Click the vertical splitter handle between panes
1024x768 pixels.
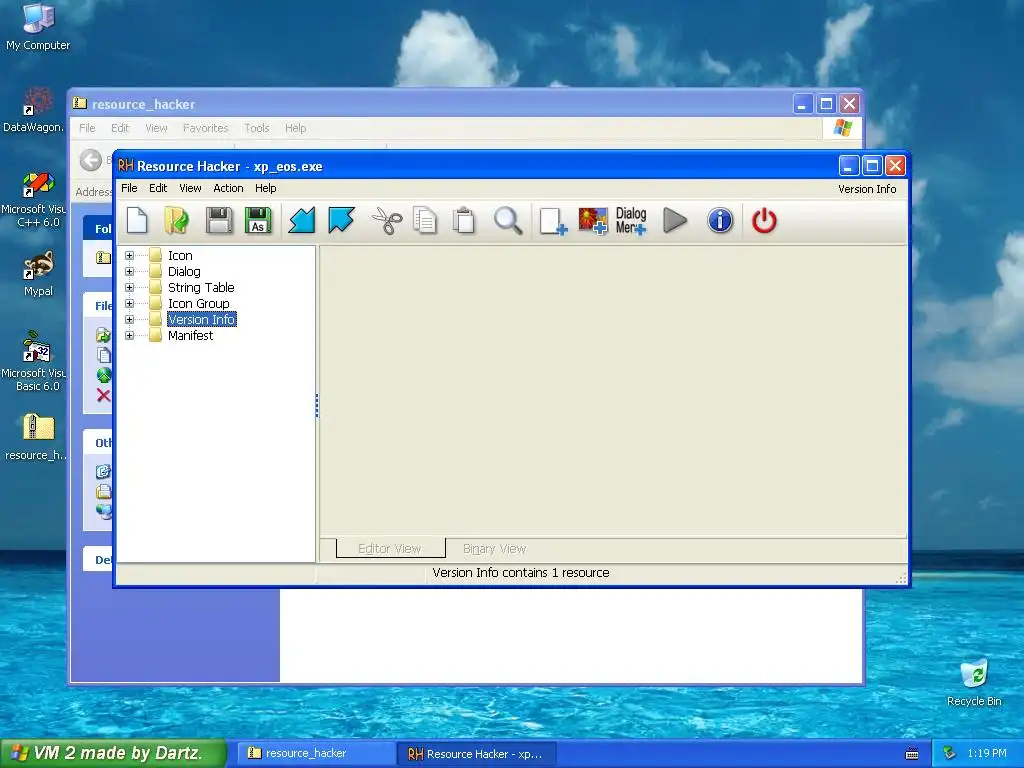(x=317, y=405)
